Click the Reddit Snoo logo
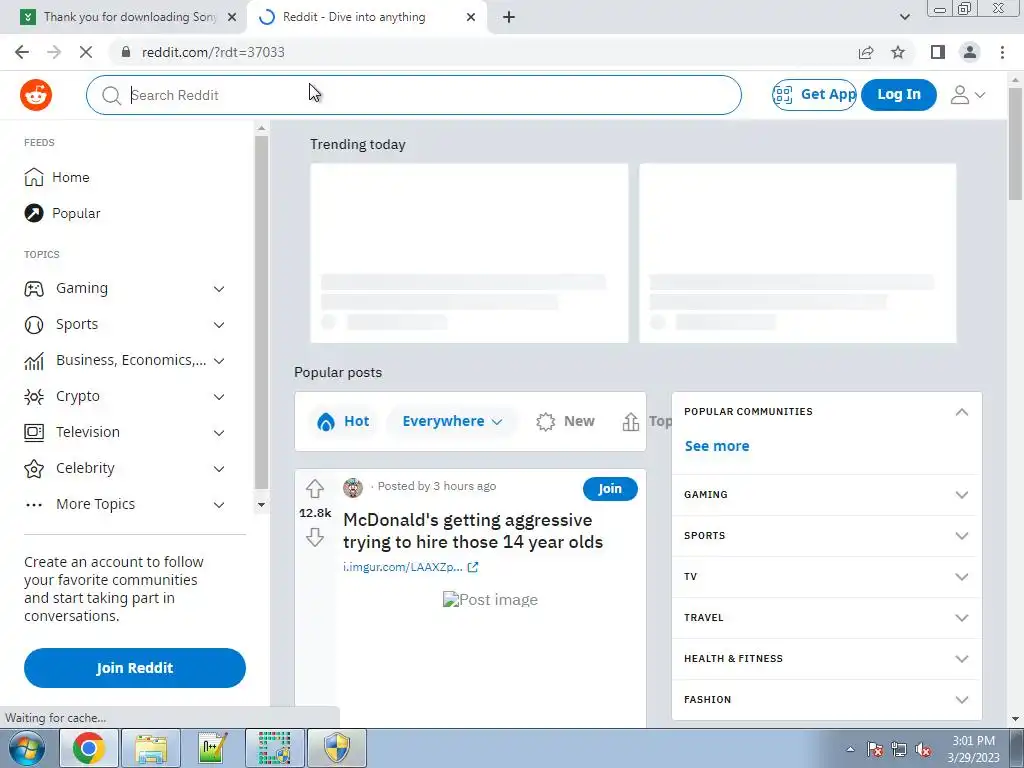The height and width of the screenshot is (768, 1024). pyautogui.click(x=36, y=95)
